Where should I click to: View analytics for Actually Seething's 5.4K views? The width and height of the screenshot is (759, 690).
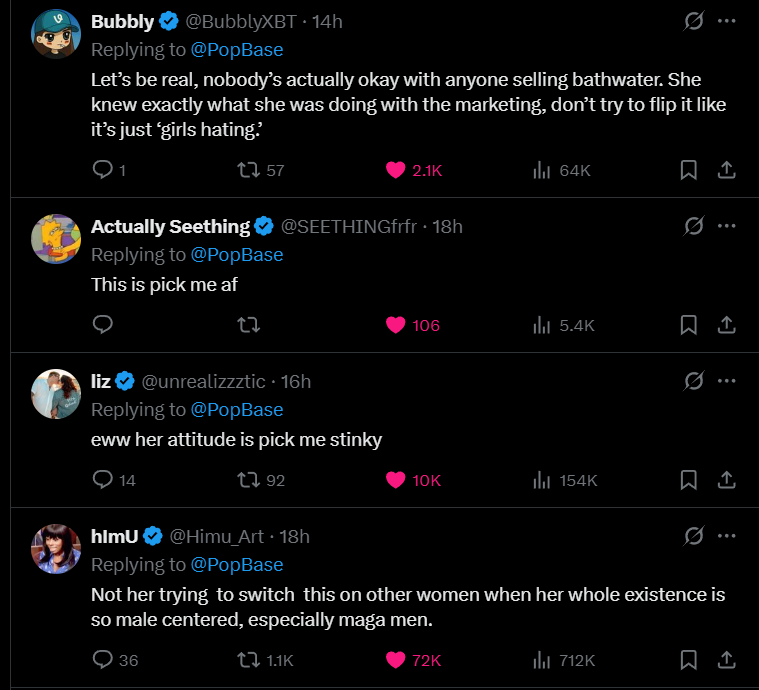(x=564, y=325)
